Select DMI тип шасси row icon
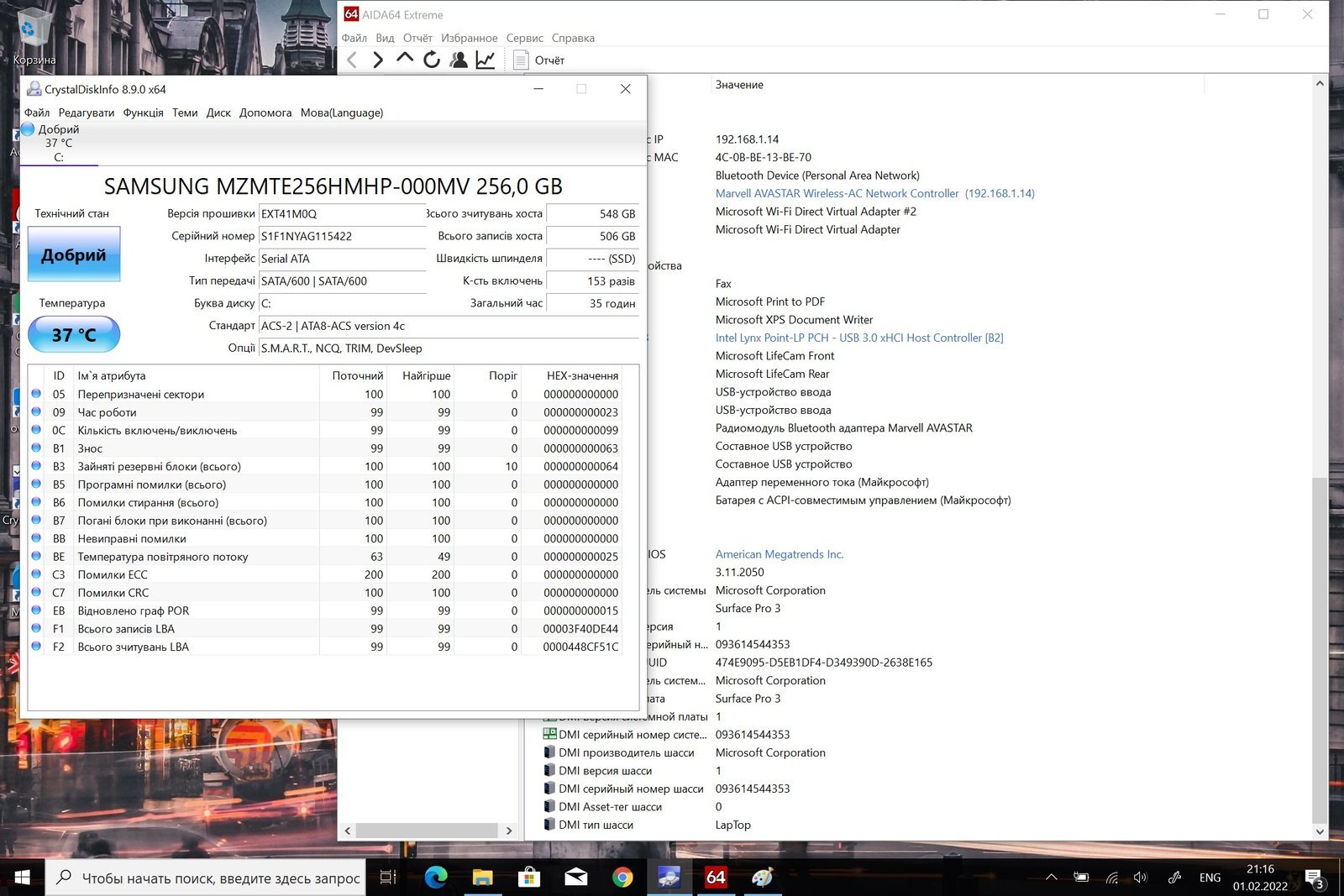Screen dimensions: 1344x896 click(x=549, y=825)
